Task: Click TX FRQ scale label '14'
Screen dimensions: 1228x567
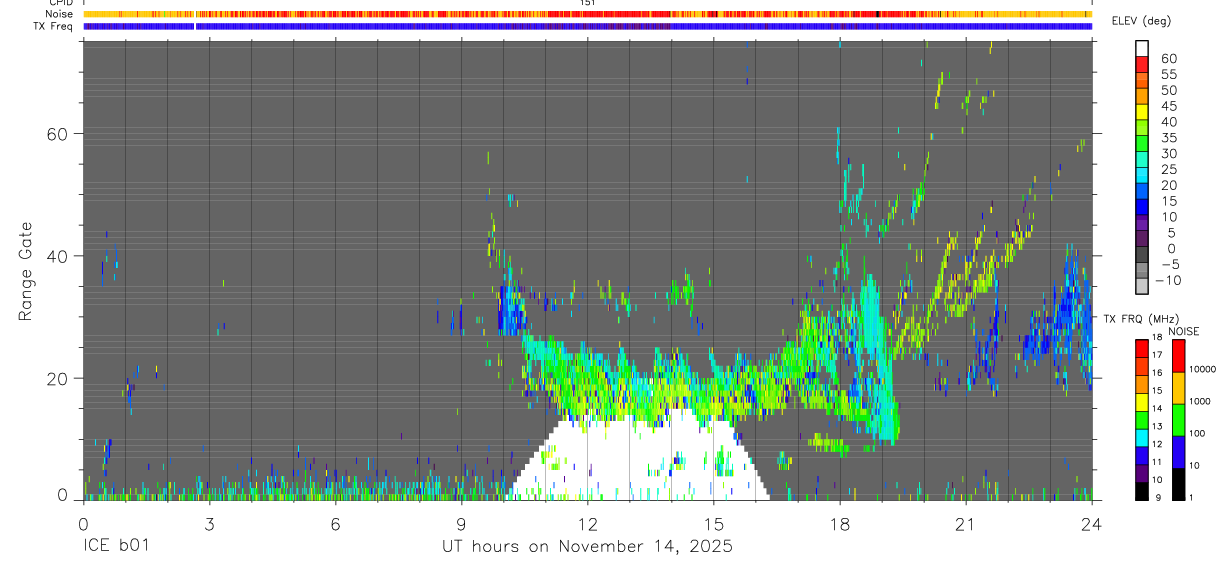Action: [1158, 408]
